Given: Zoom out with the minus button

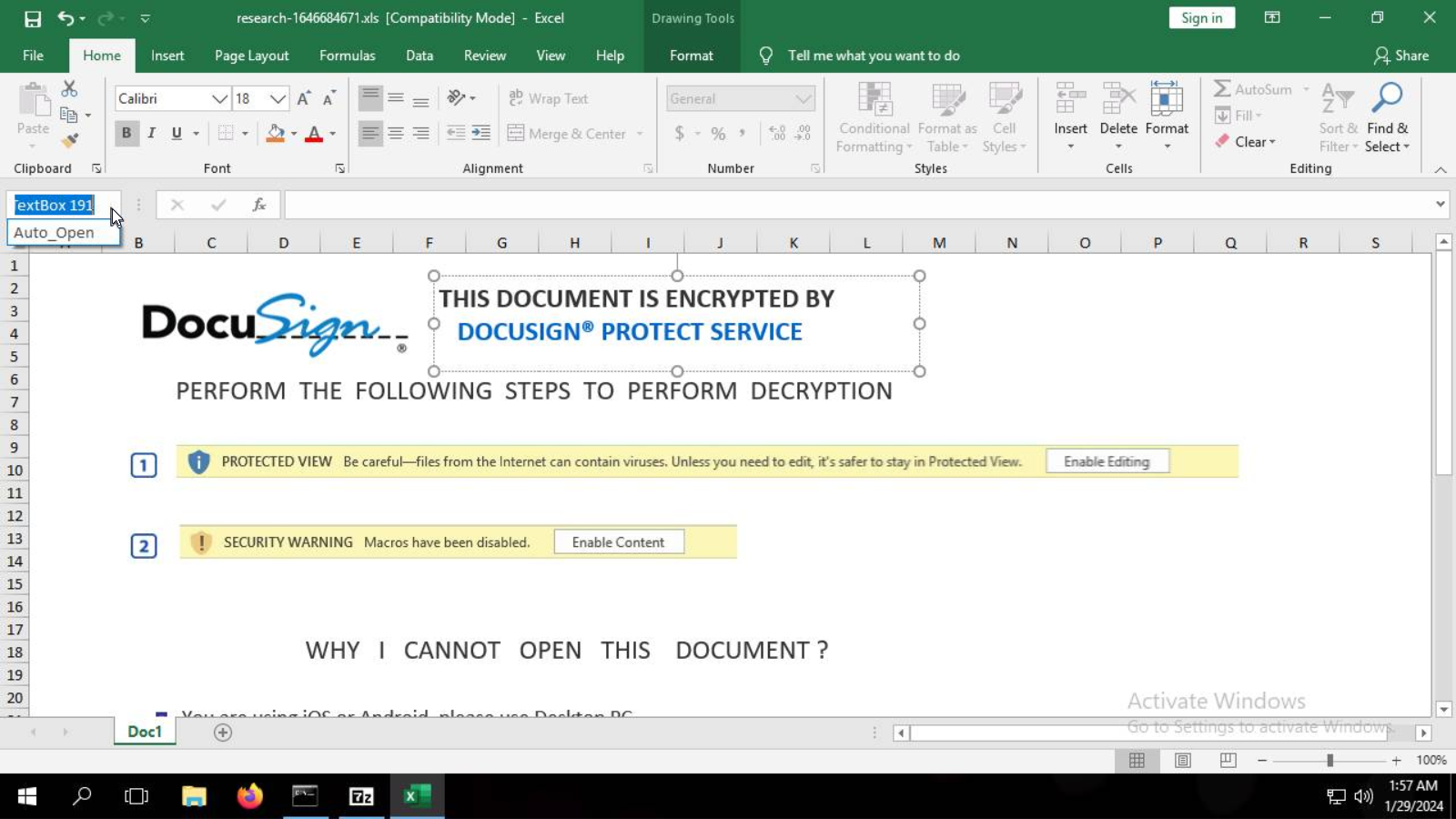Looking at the screenshot, I should click(x=1262, y=760).
